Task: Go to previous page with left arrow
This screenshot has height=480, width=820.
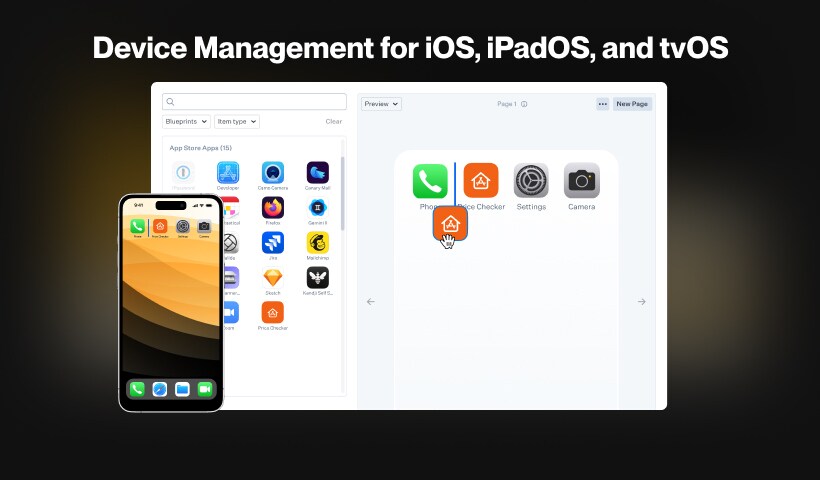Action: (x=371, y=302)
